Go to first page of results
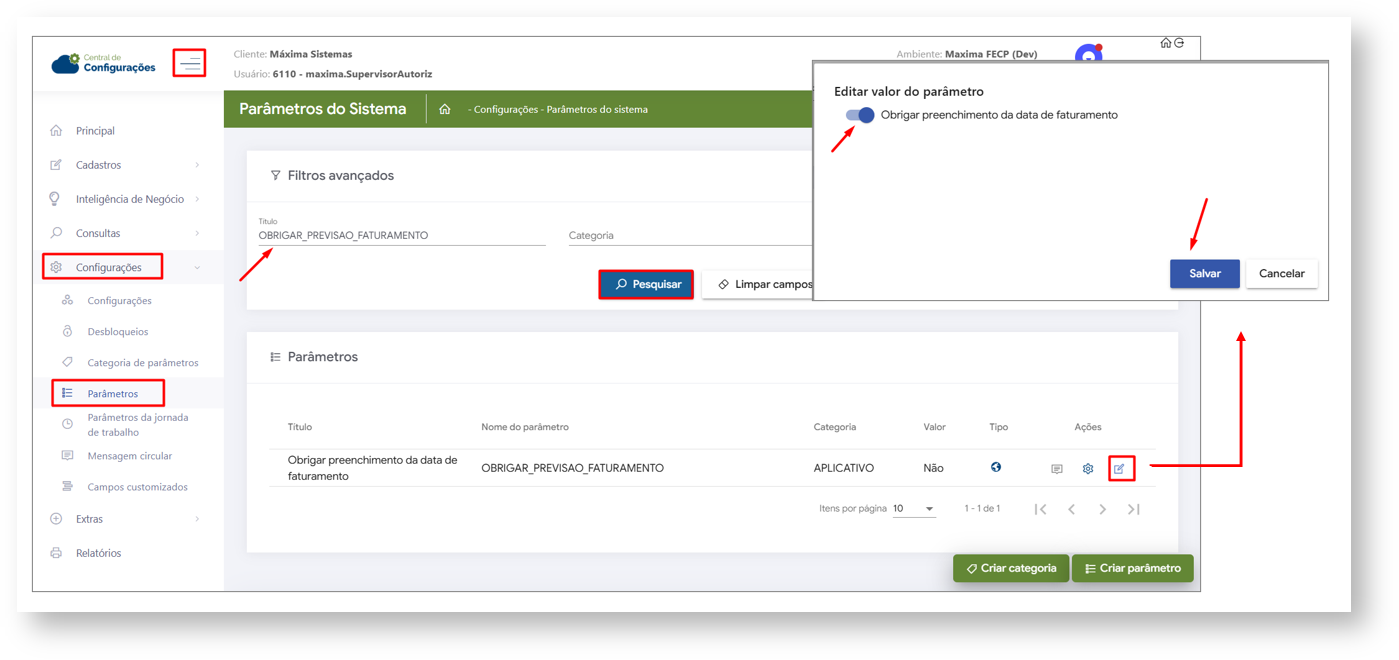The height and width of the screenshot is (660, 1399). pyautogui.click(x=1041, y=509)
